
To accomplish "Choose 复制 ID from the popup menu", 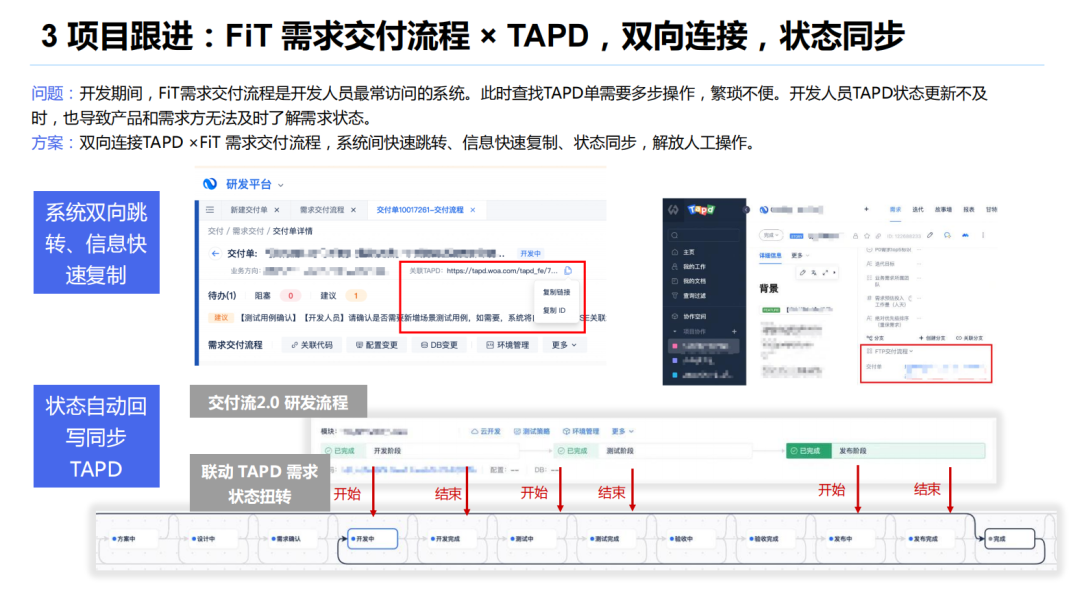I will point(554,311).
